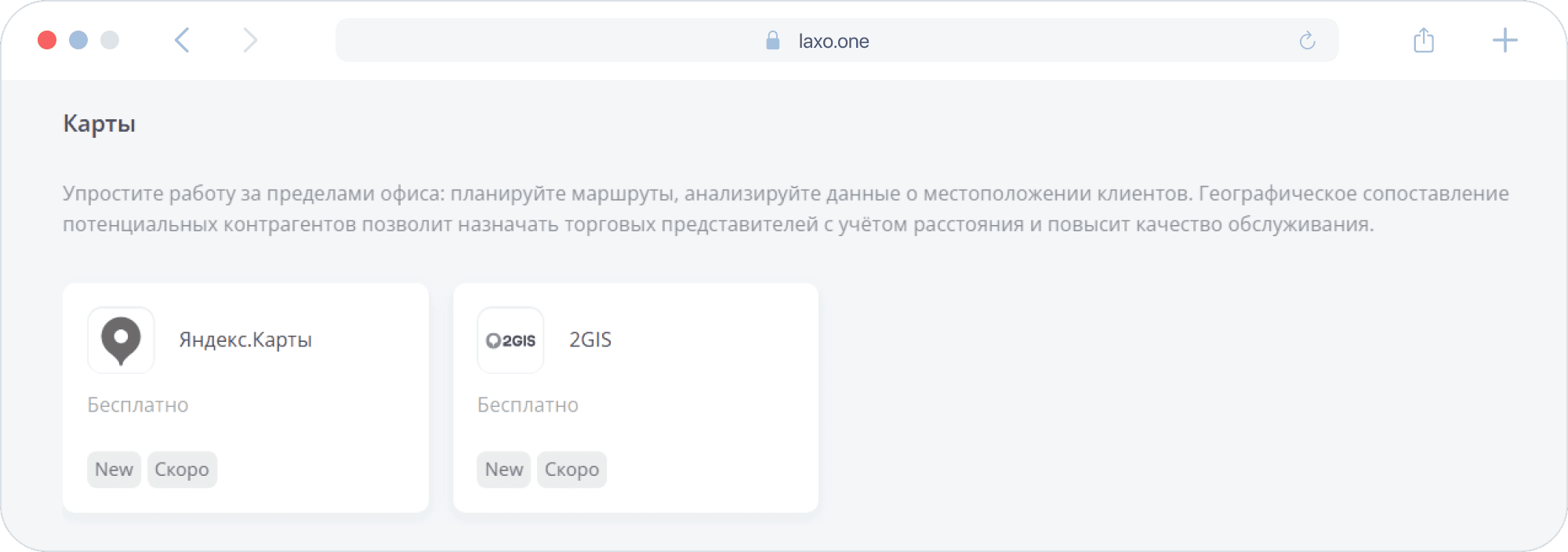The width and height of the screenshot is (1568, 552).
Task: Open the 2GIS integration title
Action: pyautogui.click(x=590, y=340)
